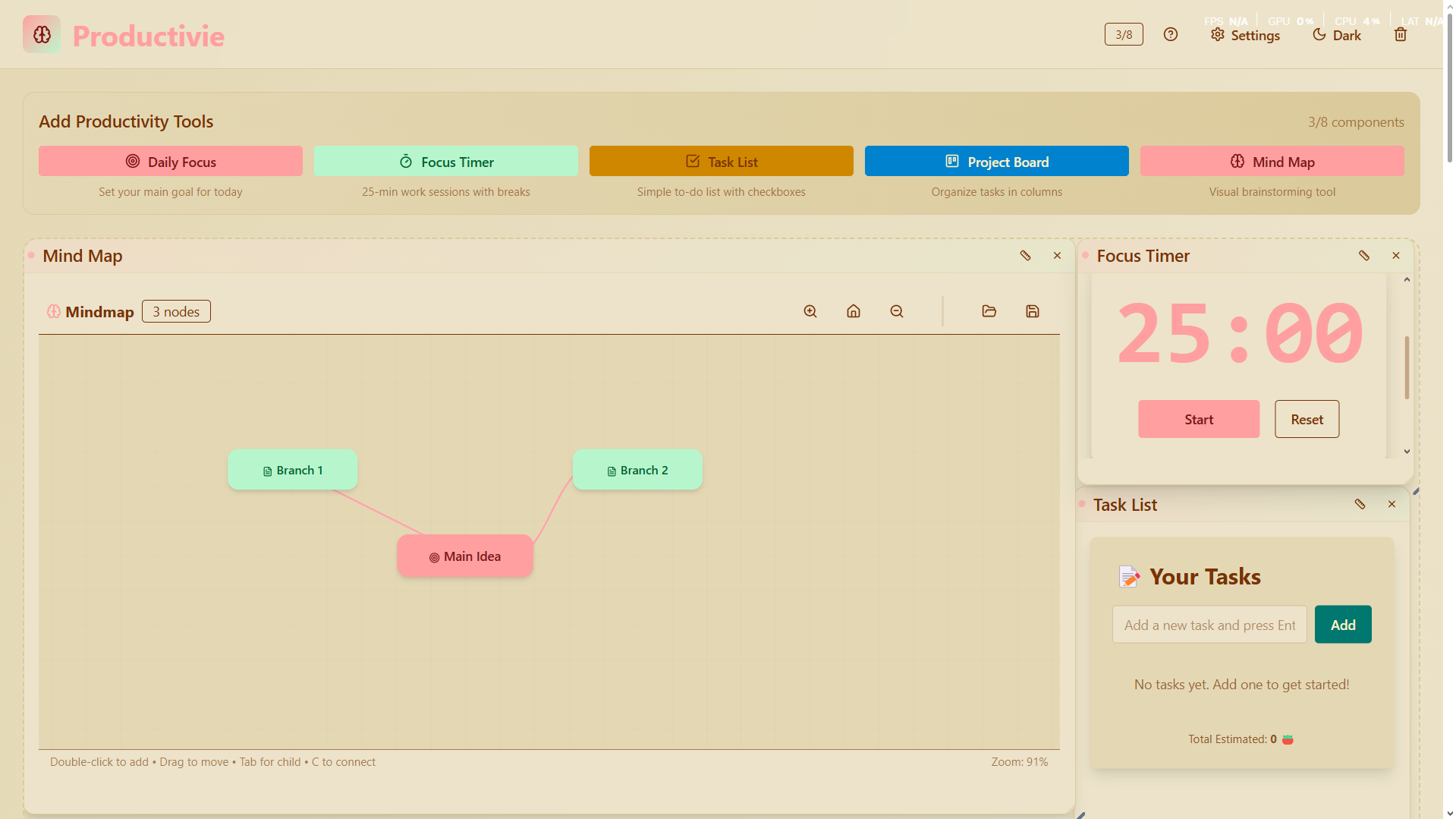
Task: Click the trash icon to clear all components
Action: point(1401,34)
